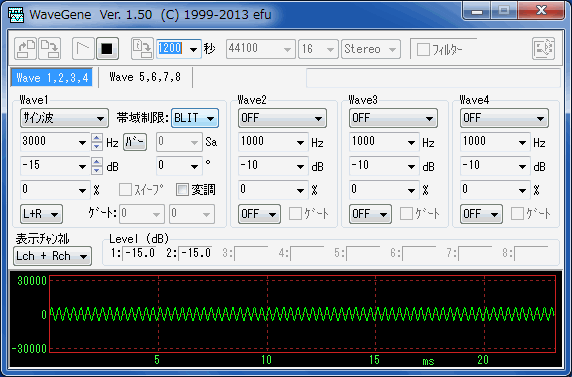Click the バー button beside Hz
The height and width of the screenshot is (377, 572).
coord(135,142)
